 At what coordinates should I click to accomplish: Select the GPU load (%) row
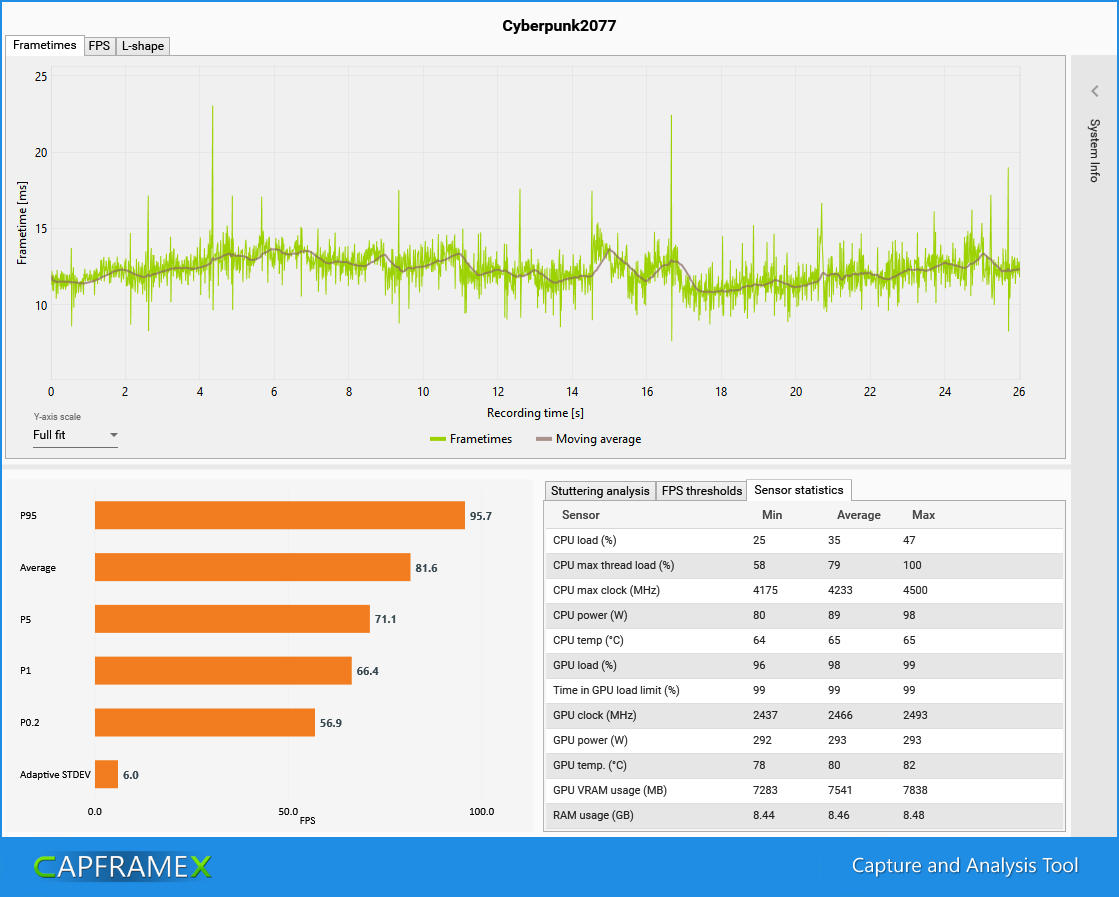pos(804,665)
